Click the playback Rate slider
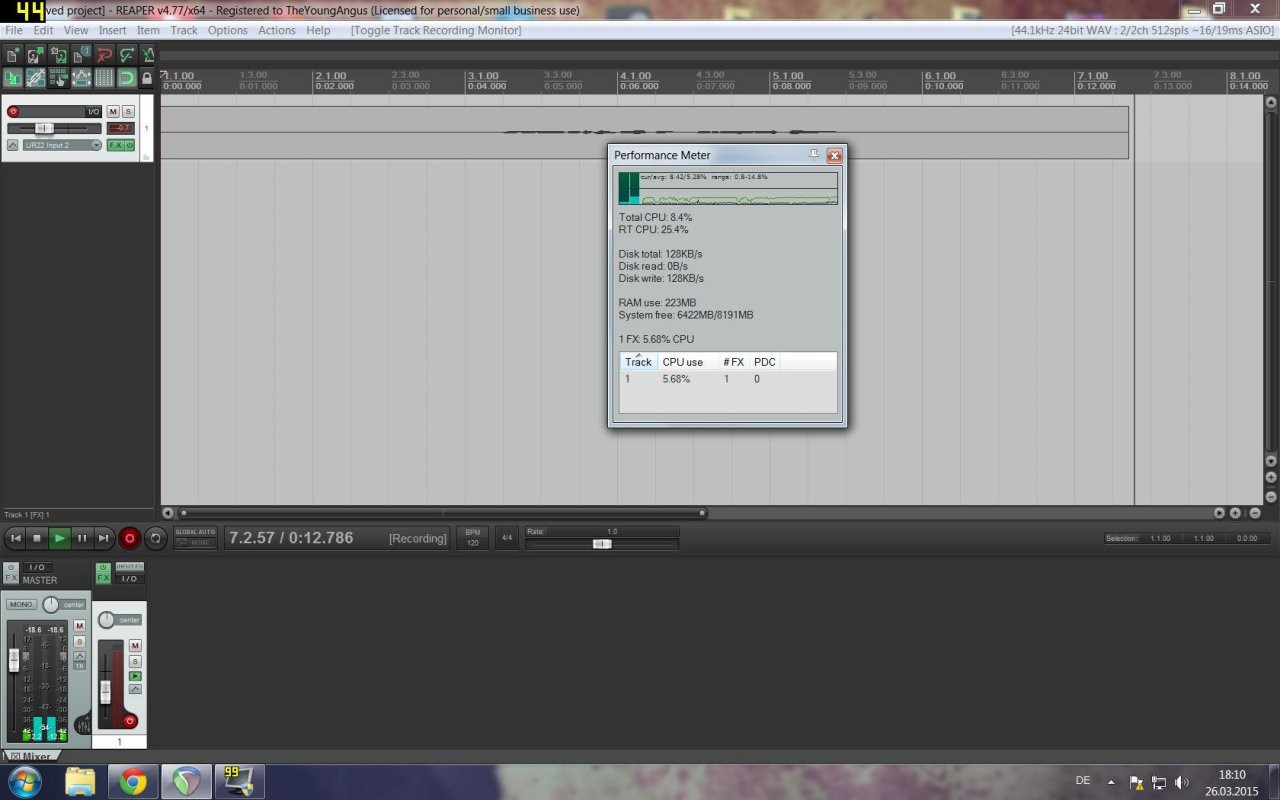The width and height of the screenshot is (1280, 800). [x=602, y=544]
